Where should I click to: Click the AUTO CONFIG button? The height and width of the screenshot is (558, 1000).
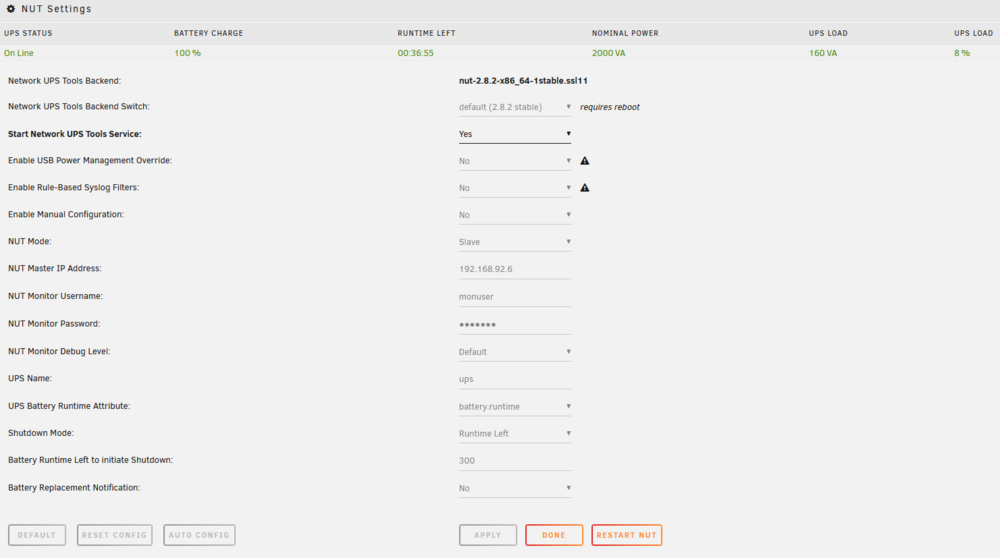click(x=199, y=535)
